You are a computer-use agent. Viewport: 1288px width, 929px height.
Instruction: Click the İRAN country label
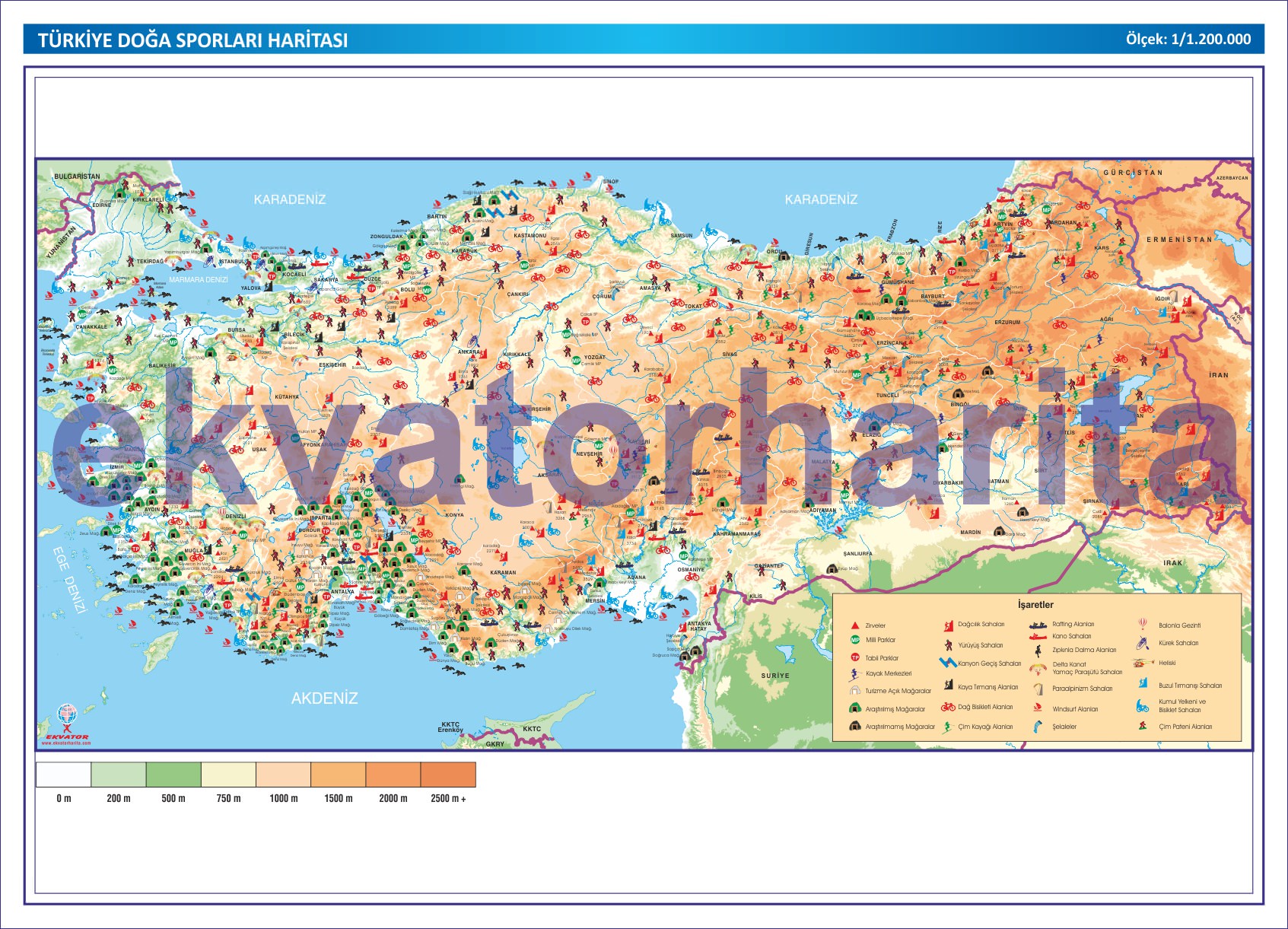(x=1219, y=375)
